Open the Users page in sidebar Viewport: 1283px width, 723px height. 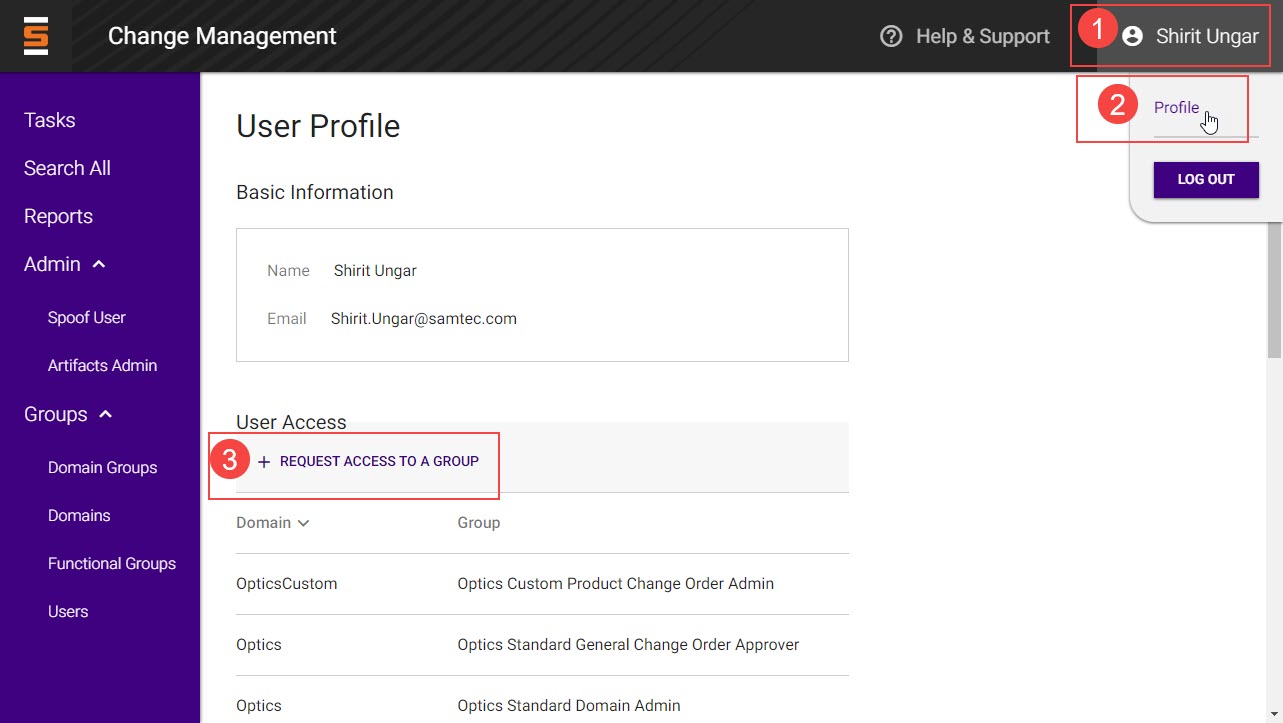click(x=68, y=612)
